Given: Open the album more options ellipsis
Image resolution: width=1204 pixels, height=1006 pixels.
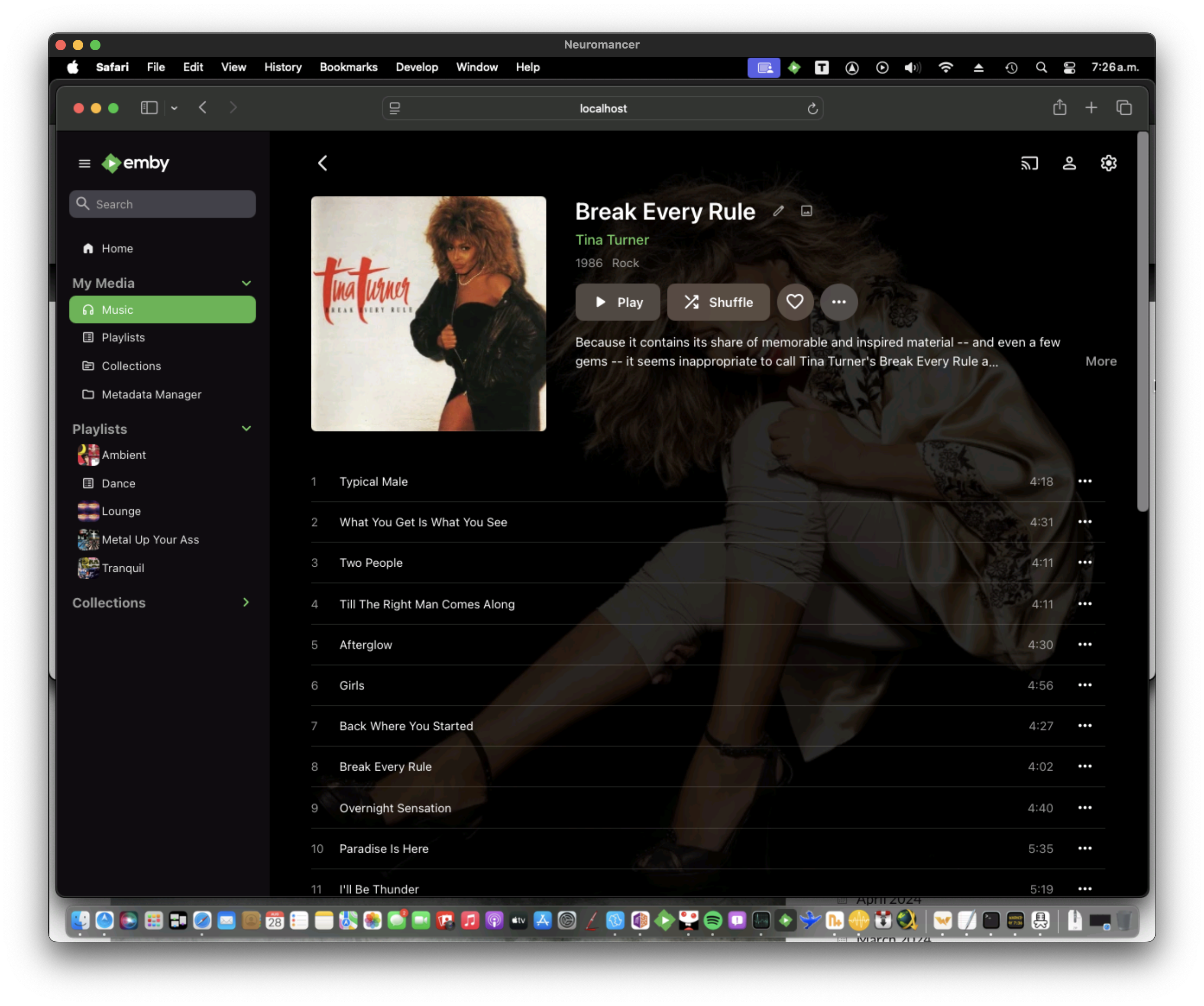Looking at the screenshot, I should tap(838, 302).
